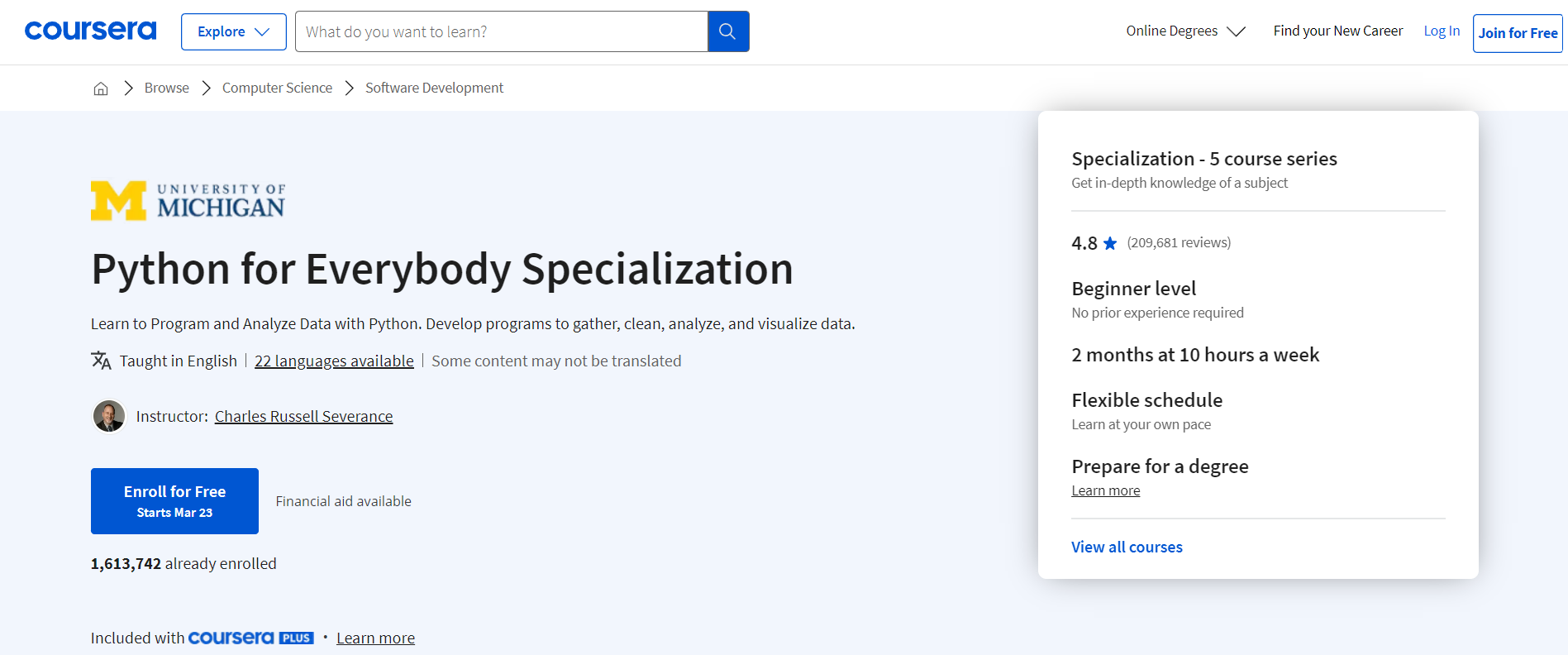Click the Python for Everybody Specialization title
Viewport: 1568px width, 655px height.
pos(442,270)
